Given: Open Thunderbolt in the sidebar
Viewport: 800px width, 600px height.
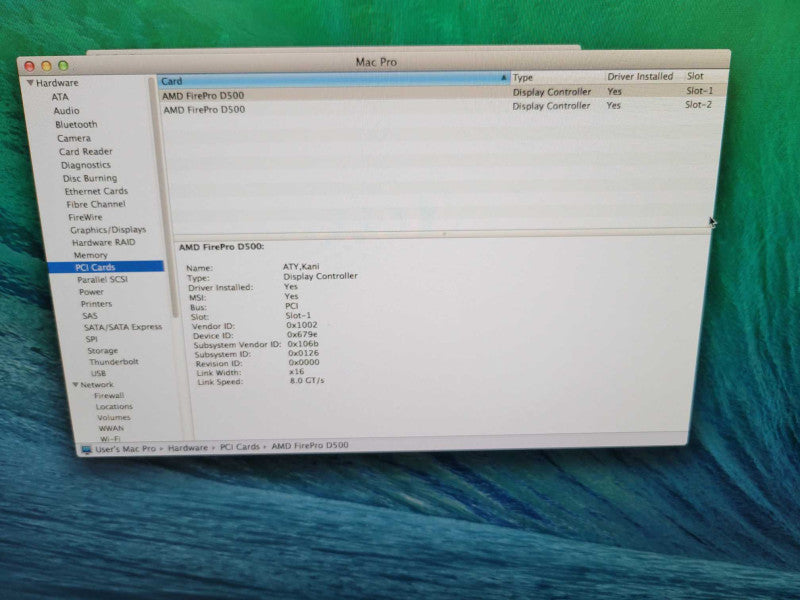Looking at the screenshot, I should pos(113,361).
